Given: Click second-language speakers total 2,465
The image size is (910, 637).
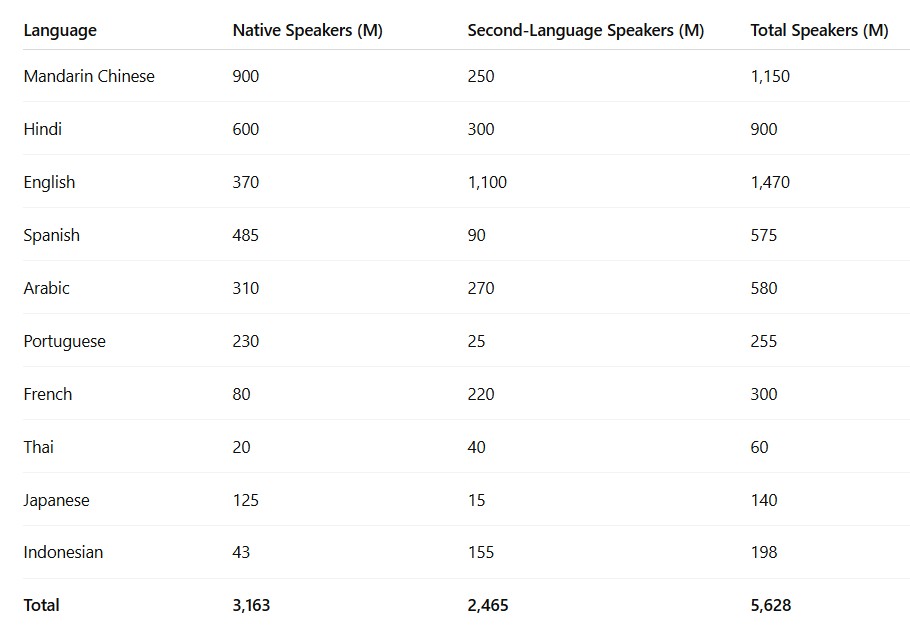Looking at the screenshot, I should pyautogui.click(x=488, y=605).
